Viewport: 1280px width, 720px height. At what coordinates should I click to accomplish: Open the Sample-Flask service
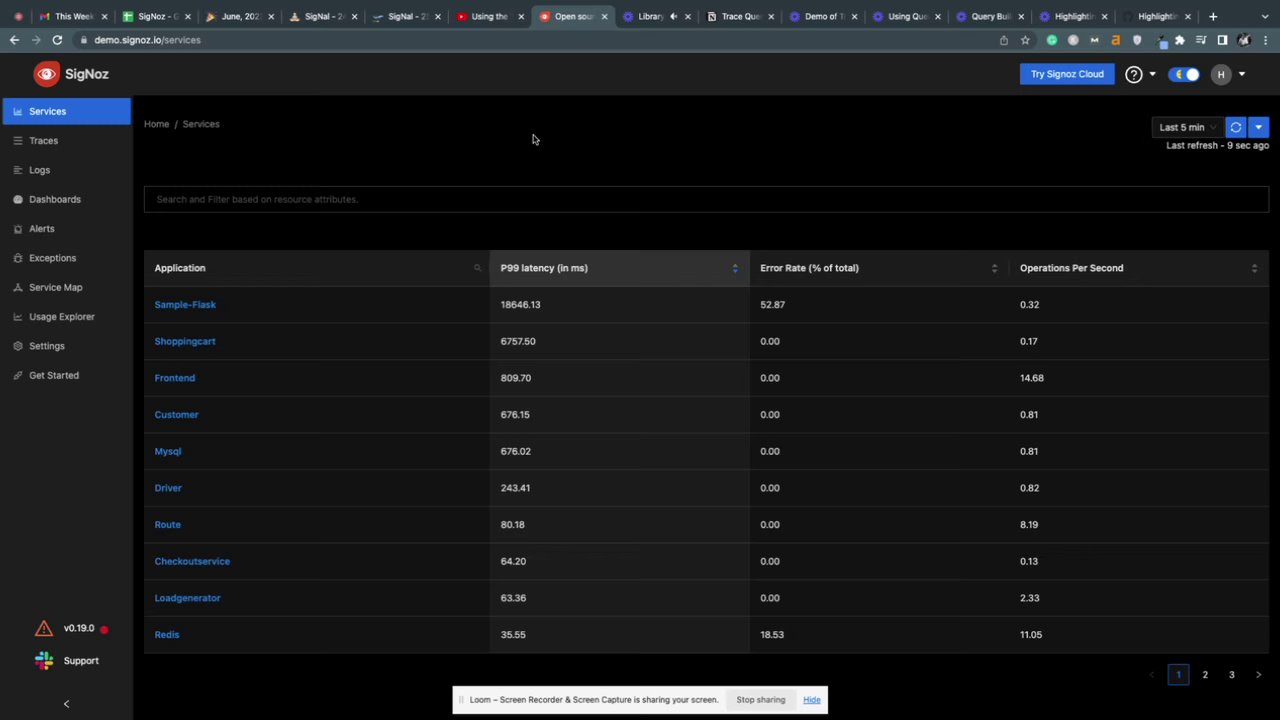pos(185,305)
